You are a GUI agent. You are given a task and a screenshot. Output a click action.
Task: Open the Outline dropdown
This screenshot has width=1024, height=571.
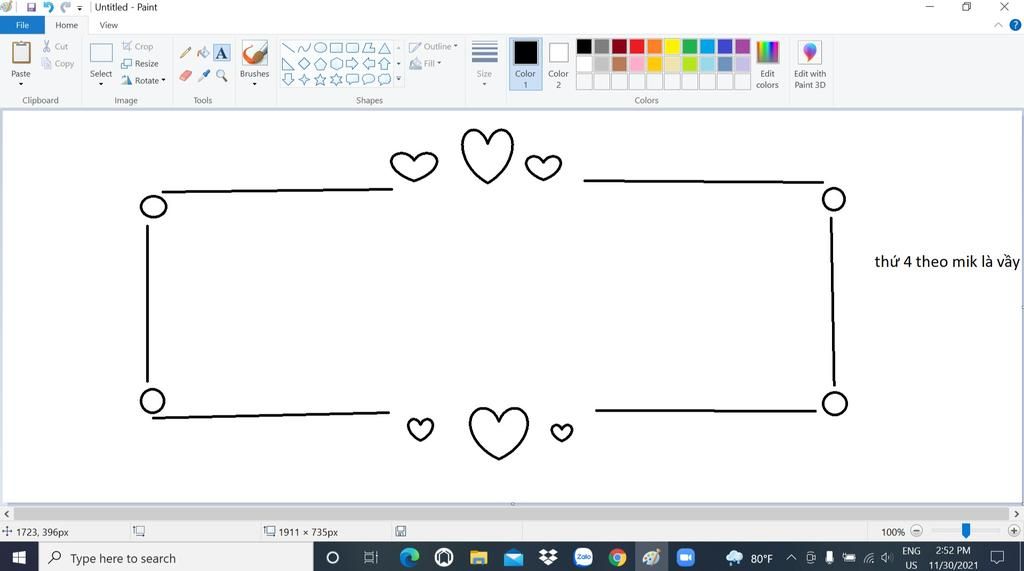pos(434,46)
